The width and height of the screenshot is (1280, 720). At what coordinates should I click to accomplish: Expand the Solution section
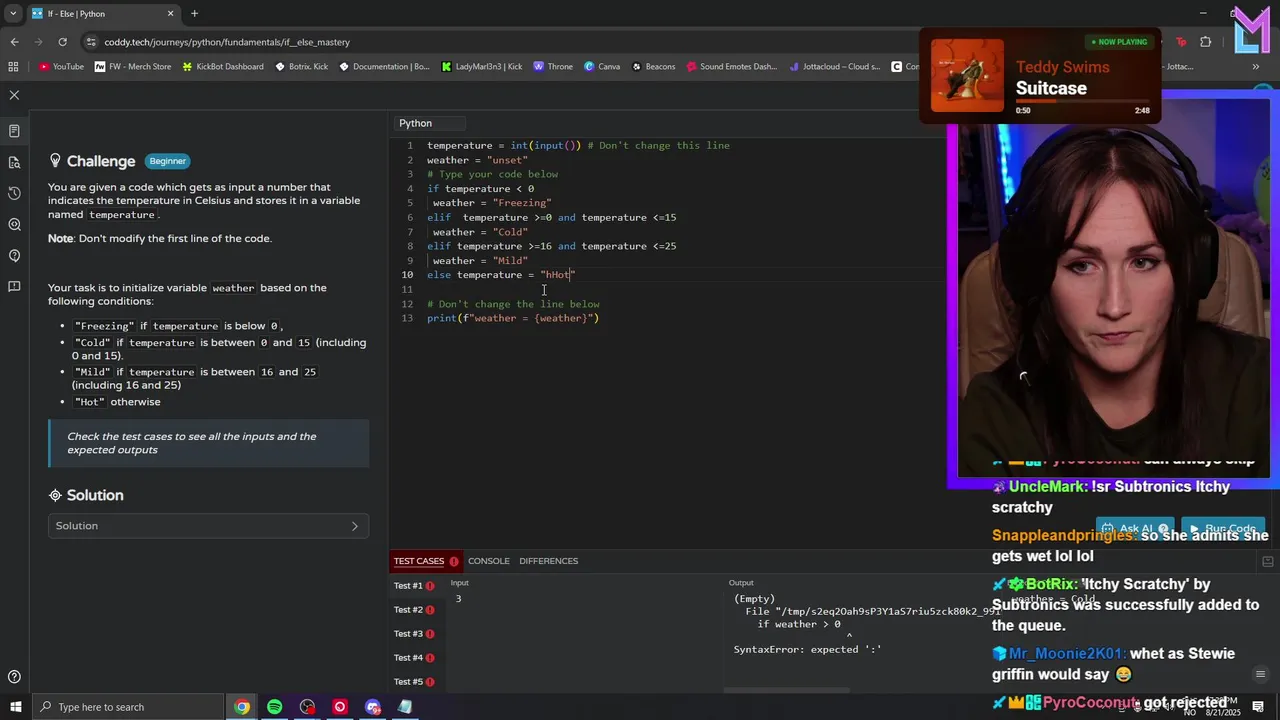(x=208, y=526)
